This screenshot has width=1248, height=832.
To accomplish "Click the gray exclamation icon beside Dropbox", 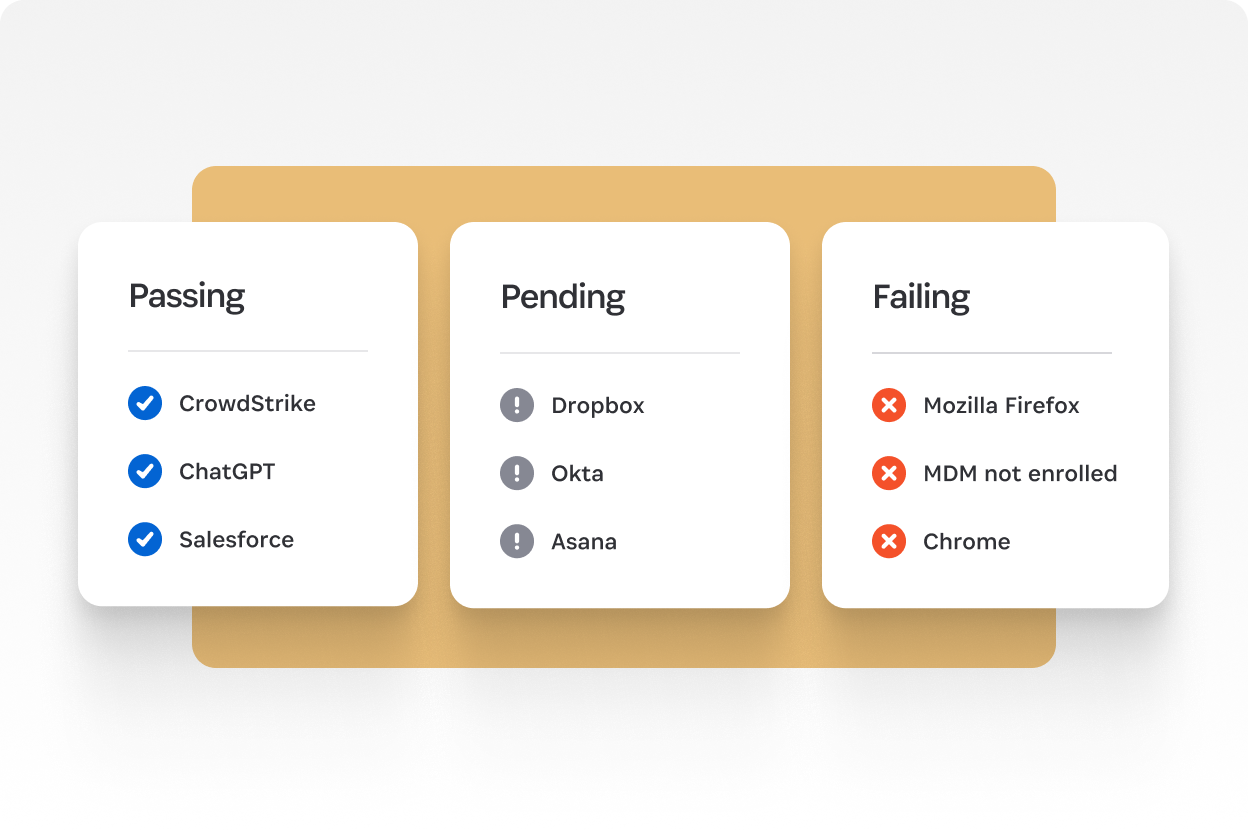I will (517, 405).
